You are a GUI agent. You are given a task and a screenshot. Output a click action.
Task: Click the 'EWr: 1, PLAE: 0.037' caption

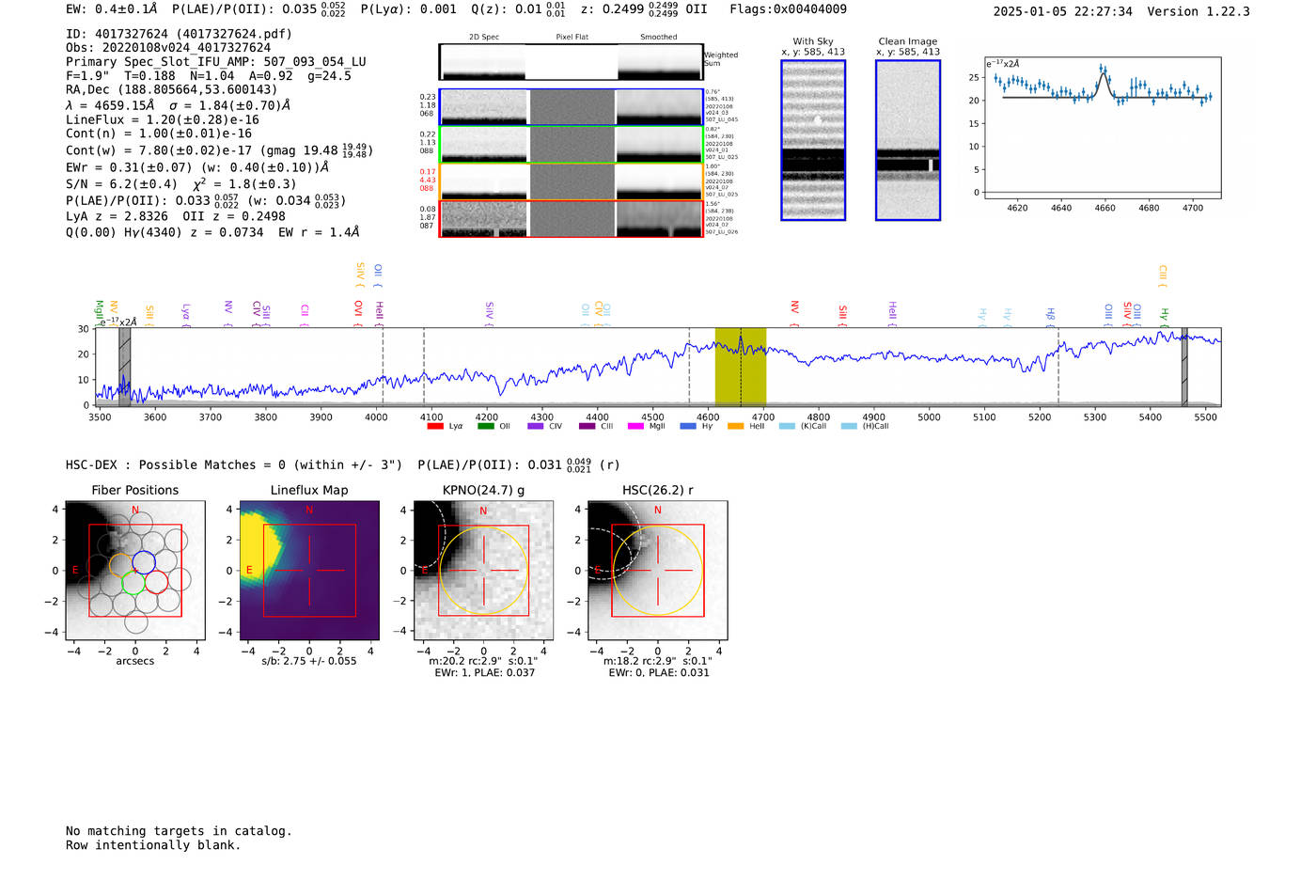484,672
